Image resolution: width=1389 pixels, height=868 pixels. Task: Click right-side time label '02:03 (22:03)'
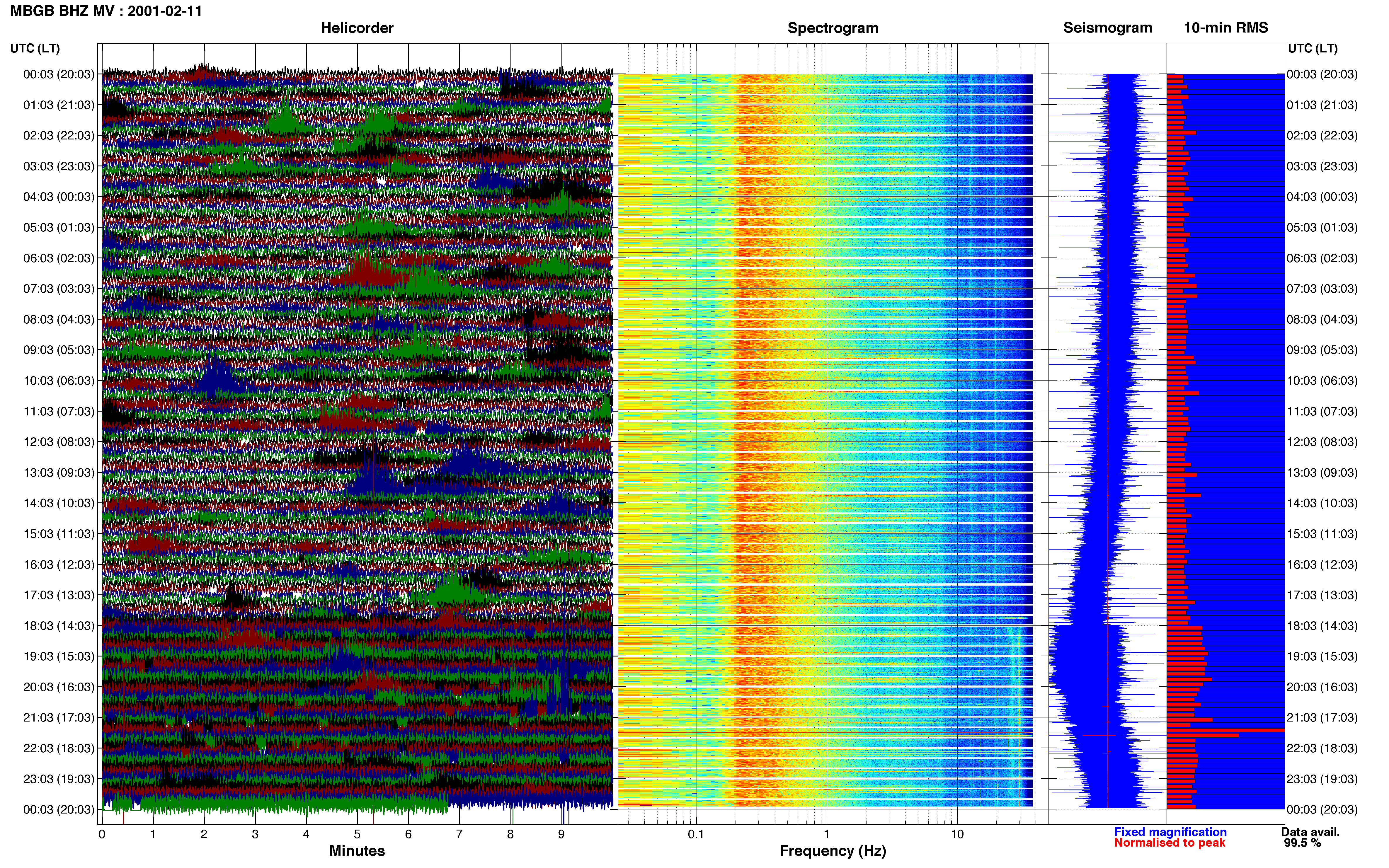(1322, 135)
